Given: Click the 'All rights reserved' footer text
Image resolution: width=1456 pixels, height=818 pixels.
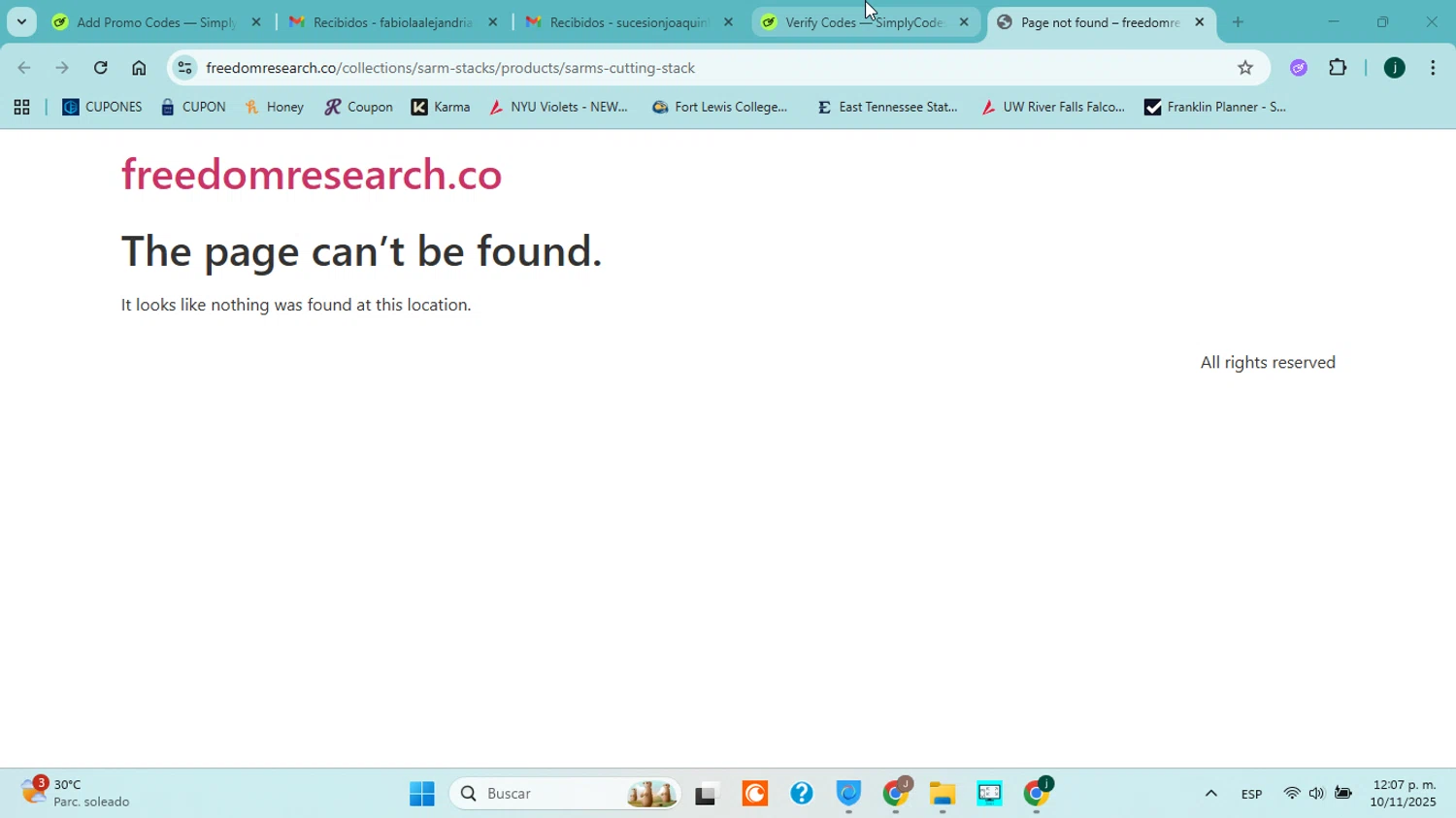Looking at the screenshot, I should tap(1268, 362).
